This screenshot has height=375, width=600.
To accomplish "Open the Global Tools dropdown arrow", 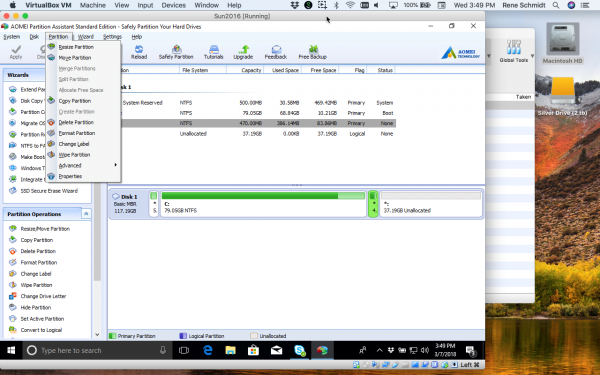I will (x=532, y=56).
